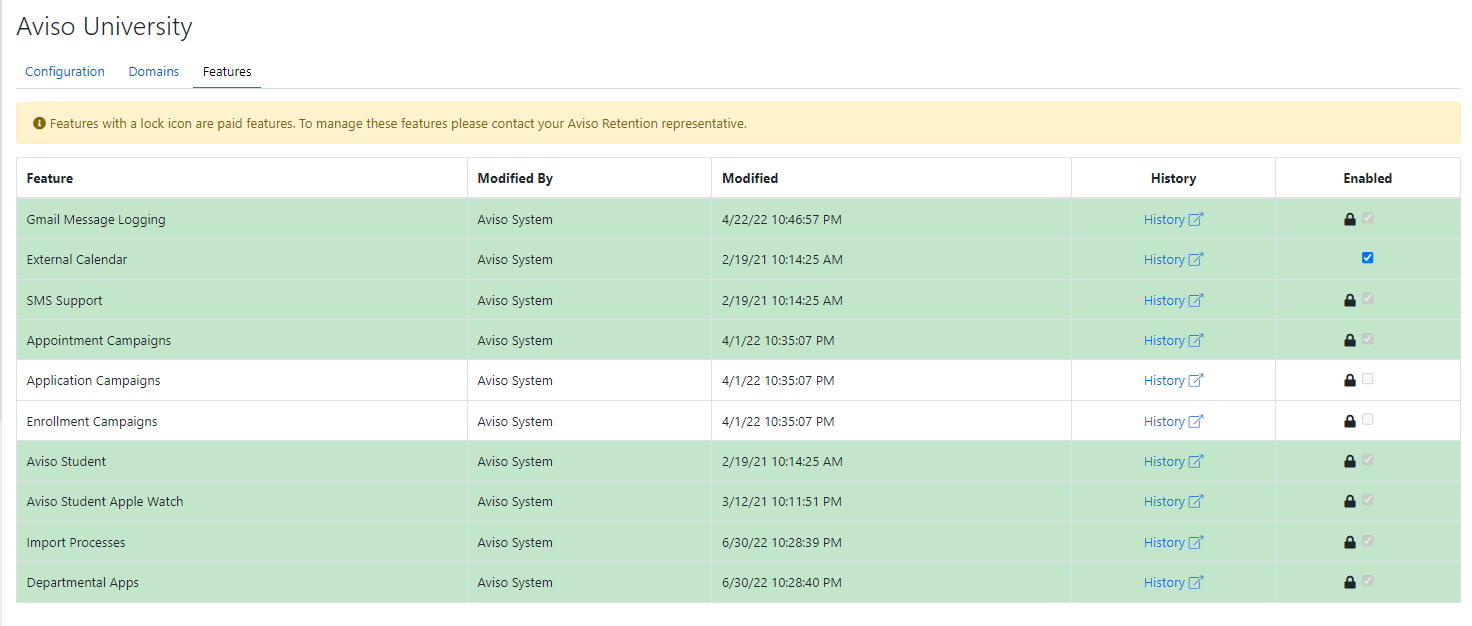Click the lock icon in Aviso Student row
This screenshot has width=1472, height=626.
pos(1350,461)
